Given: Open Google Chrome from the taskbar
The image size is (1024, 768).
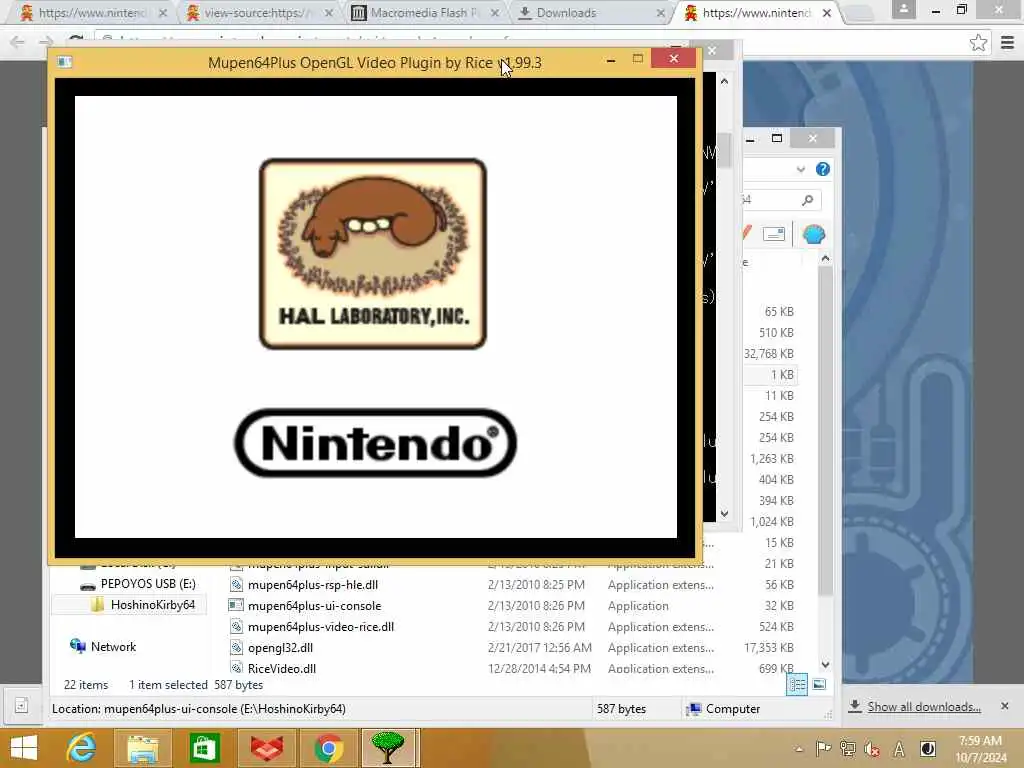Looking at the screenshot, I should (x=328, y=748).
